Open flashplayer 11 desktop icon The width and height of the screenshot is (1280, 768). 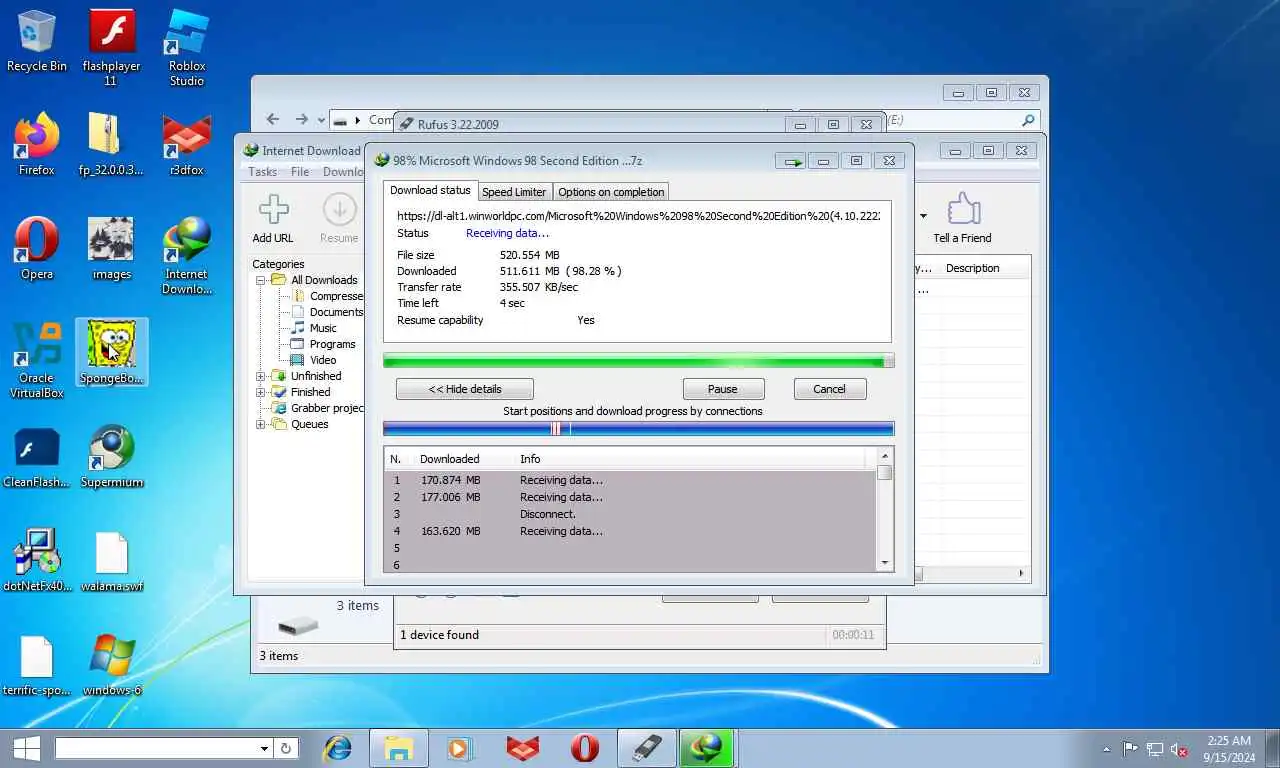(x=111, y=47)
